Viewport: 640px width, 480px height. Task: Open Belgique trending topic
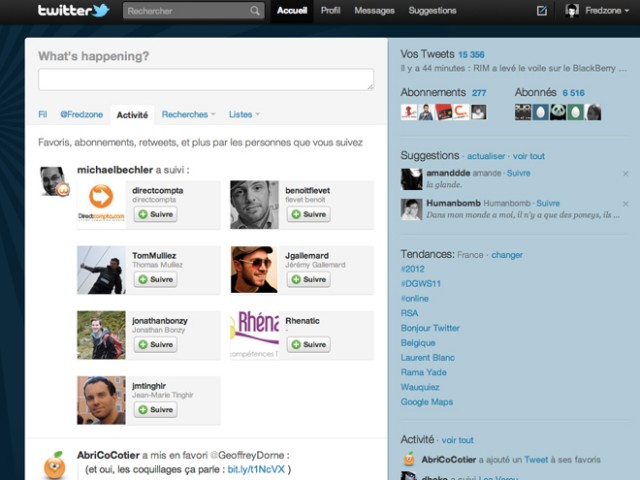(x=418, y=343)
